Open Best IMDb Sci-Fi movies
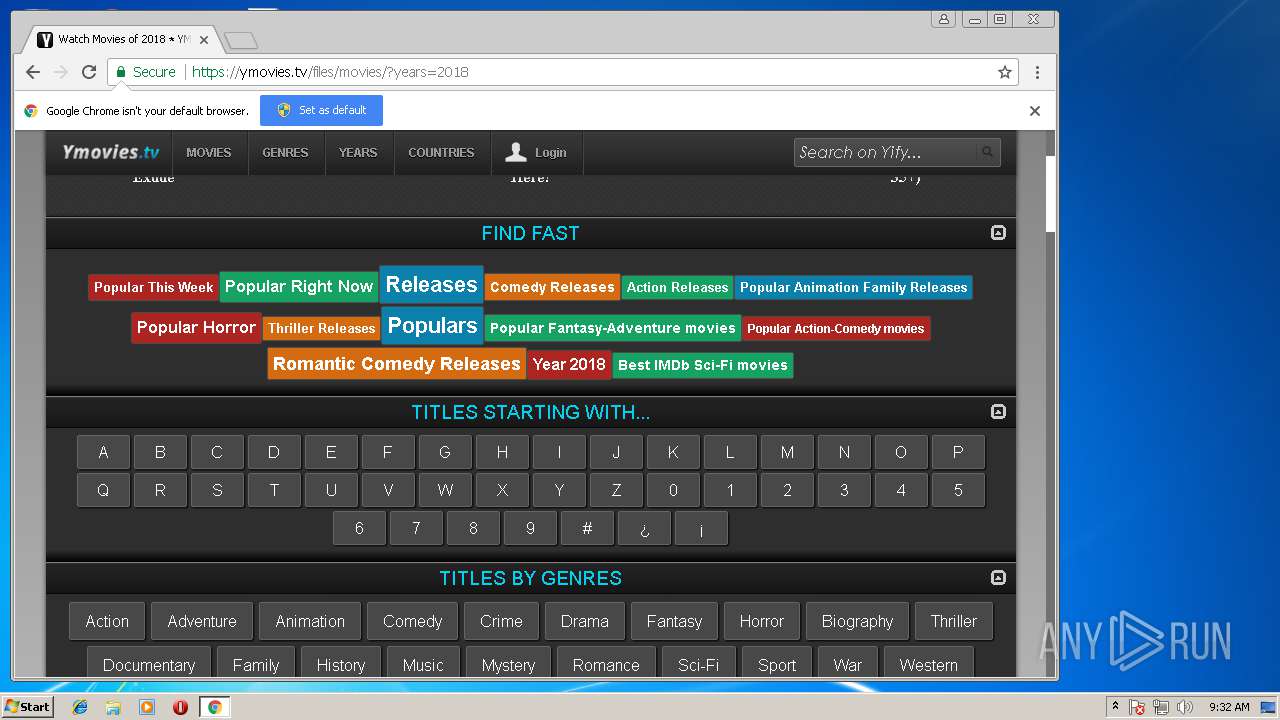This screenshot has height=720, width=1280. pos(703,365)
